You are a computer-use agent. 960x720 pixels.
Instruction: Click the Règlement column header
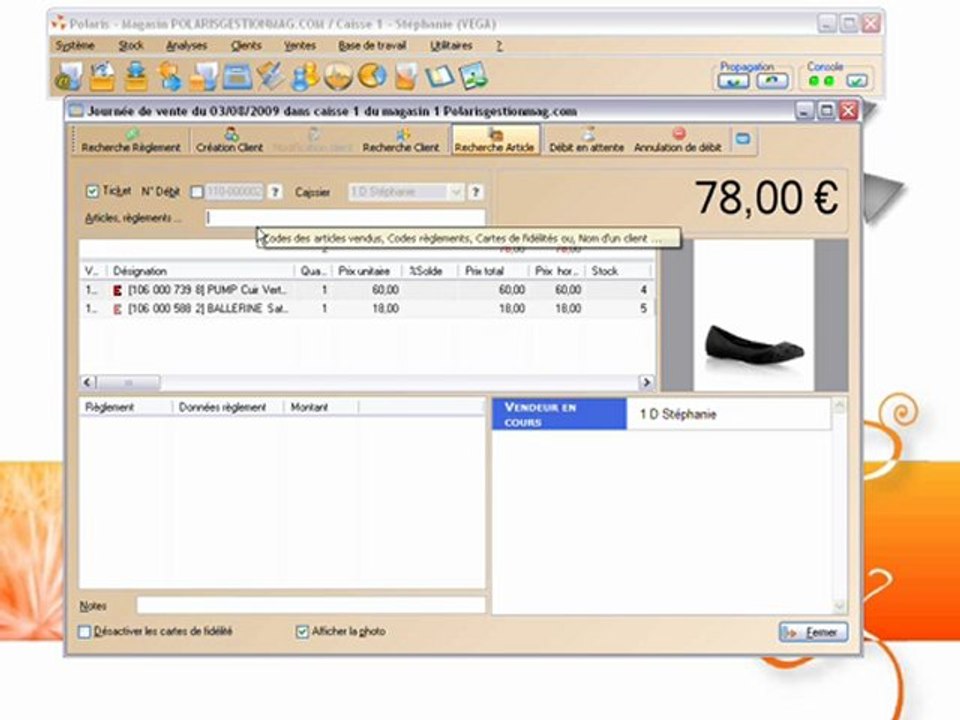coord(126,407)
